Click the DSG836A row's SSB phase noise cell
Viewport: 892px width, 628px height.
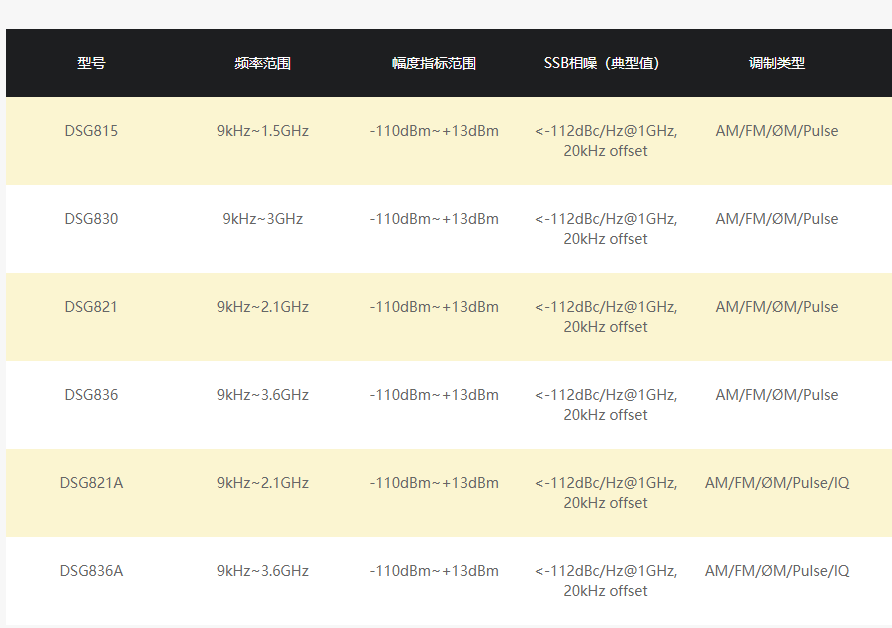click(x=605, y=581)
